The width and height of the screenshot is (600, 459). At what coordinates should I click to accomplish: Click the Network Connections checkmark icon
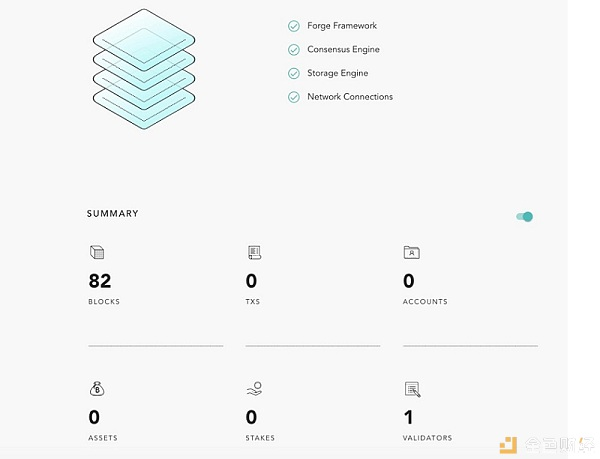click(293, 97)
